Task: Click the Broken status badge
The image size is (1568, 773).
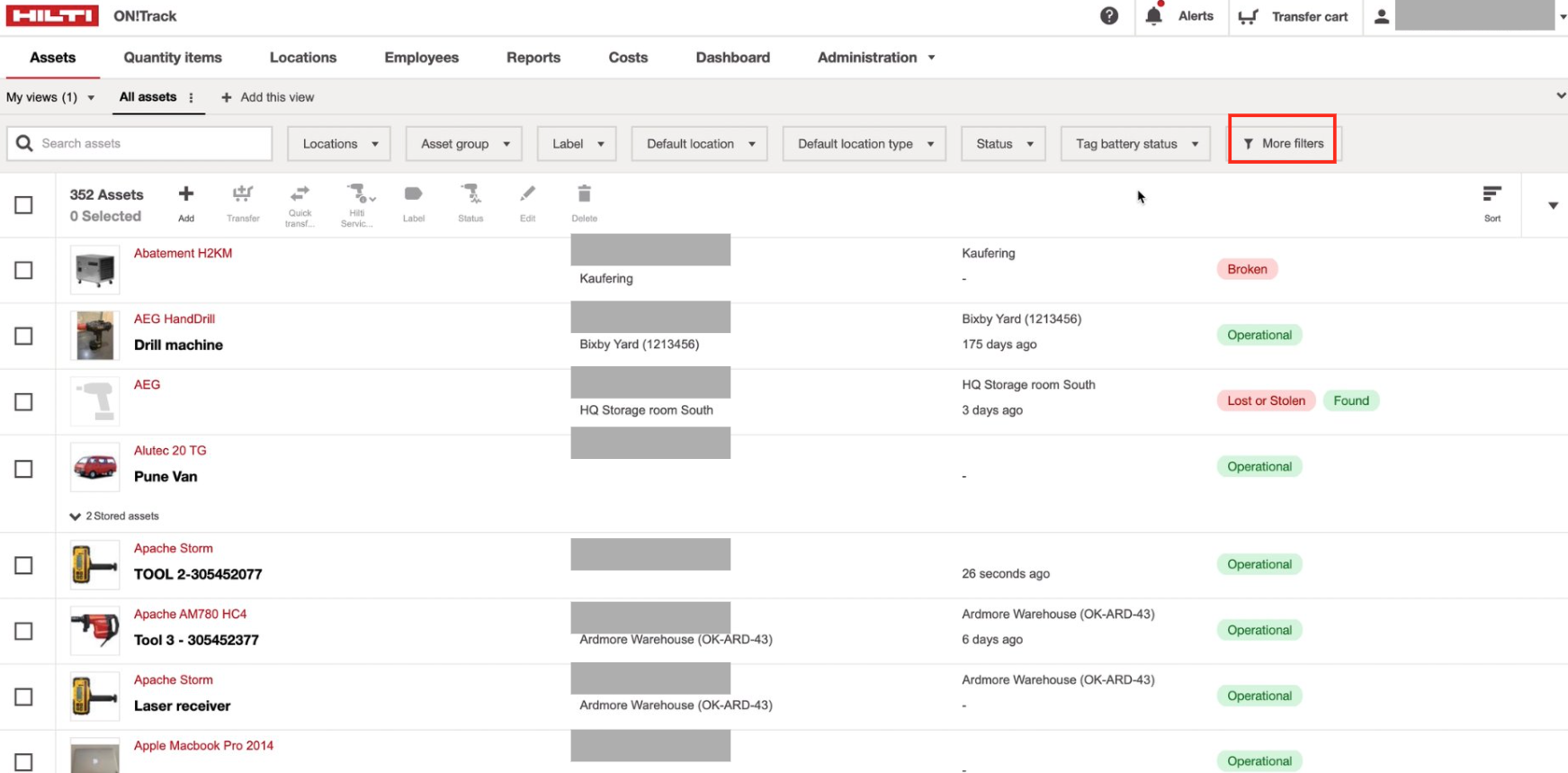Action: click(x=1247, y=269)
